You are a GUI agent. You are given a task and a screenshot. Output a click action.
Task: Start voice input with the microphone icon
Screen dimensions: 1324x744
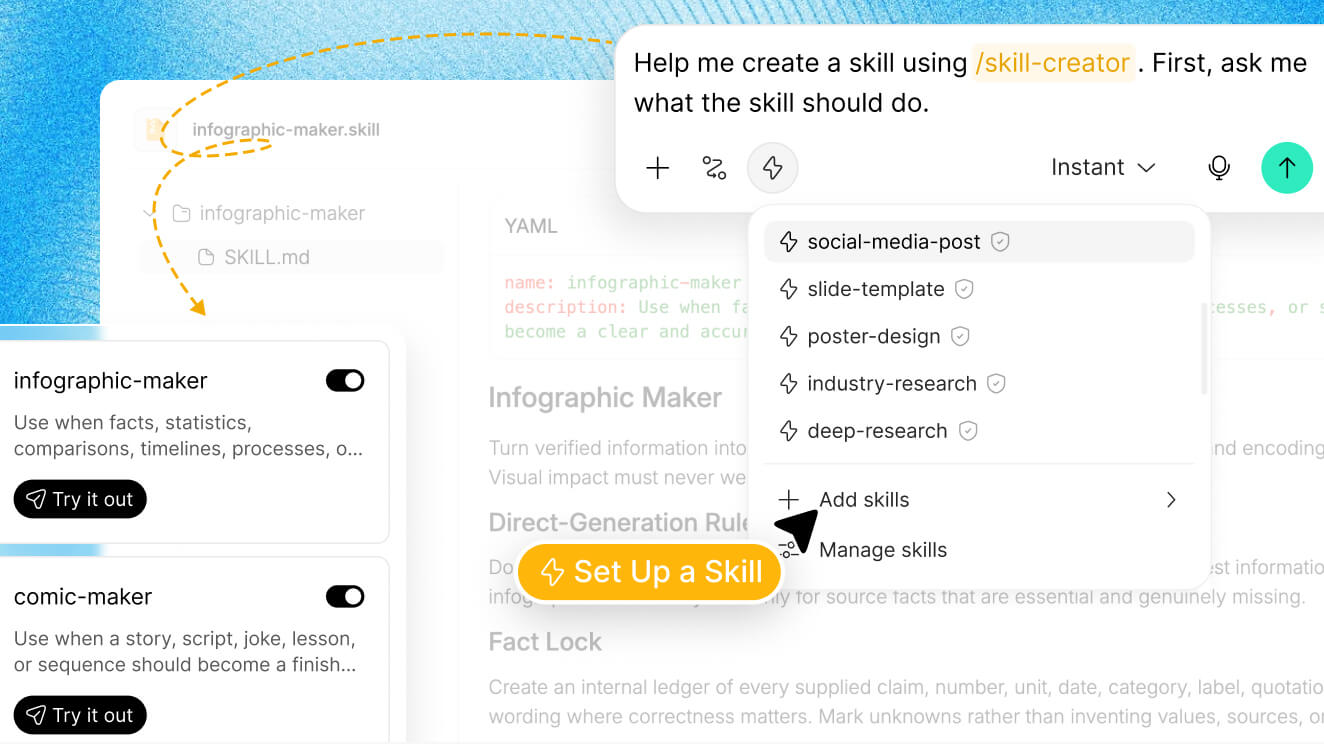coord(1219,168)
